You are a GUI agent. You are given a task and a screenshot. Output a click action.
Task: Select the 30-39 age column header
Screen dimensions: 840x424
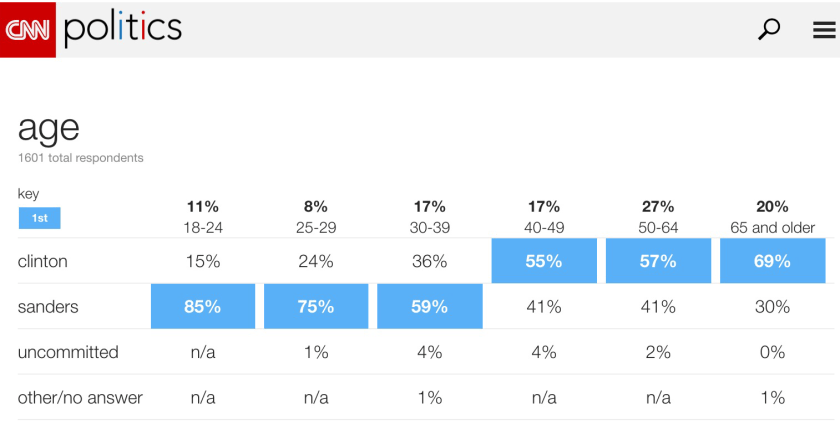430,217
